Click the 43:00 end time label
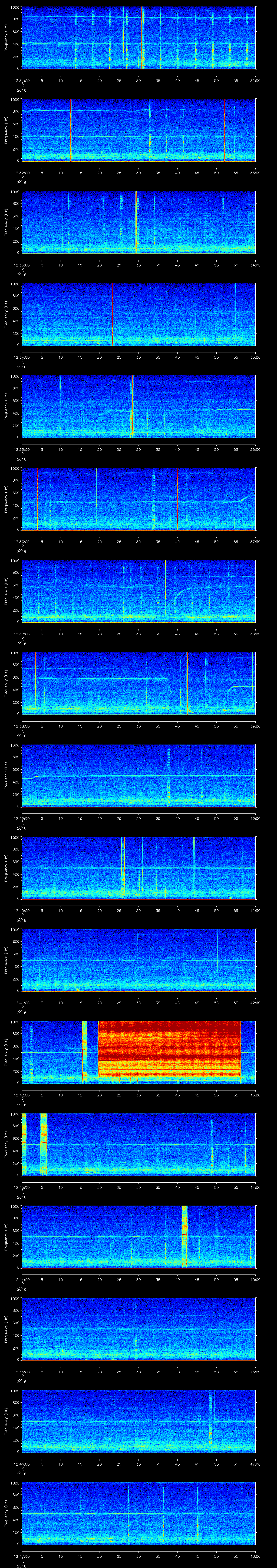Image resolution: width=277 pixels, height=1568 pixels. click(x=255, y=1095)
